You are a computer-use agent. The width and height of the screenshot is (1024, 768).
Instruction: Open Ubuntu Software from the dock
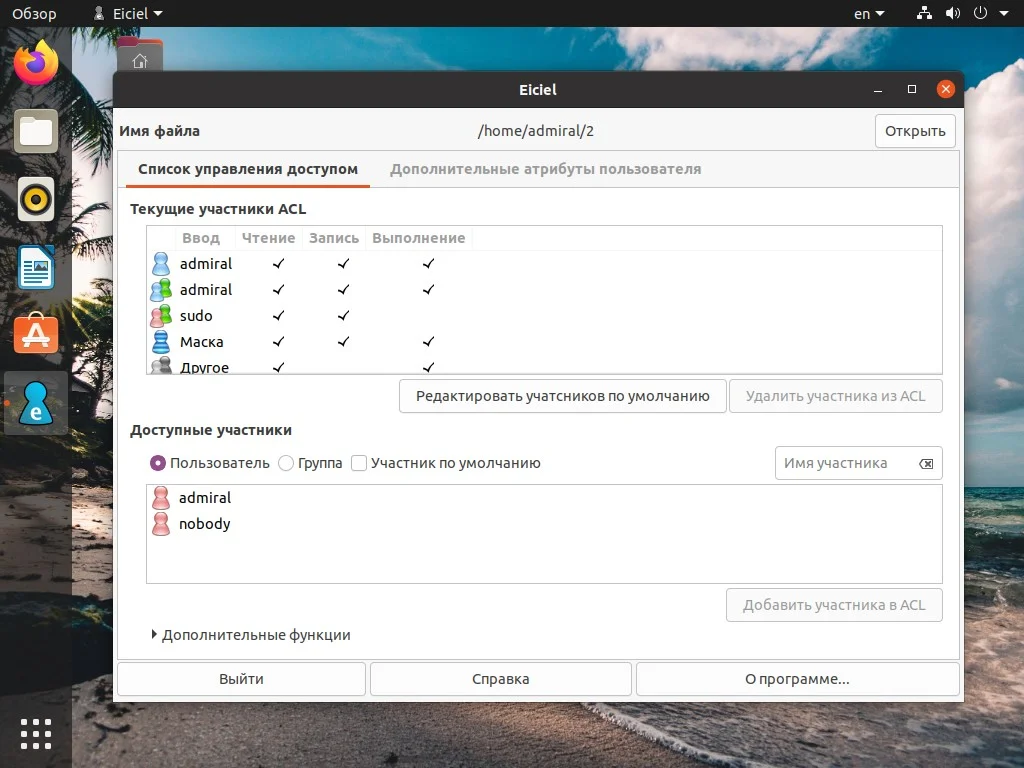click(35, 335)
